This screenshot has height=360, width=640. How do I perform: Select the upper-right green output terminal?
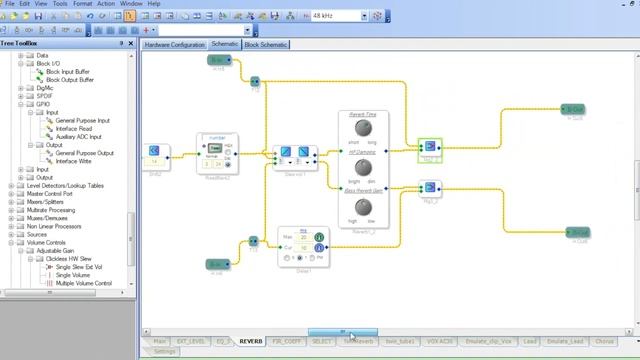click(x=573, y=109)
